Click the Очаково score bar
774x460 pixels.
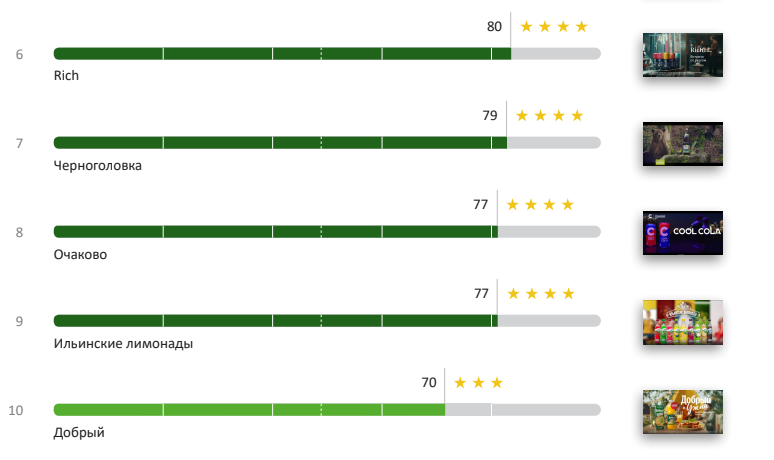[275, 232]
